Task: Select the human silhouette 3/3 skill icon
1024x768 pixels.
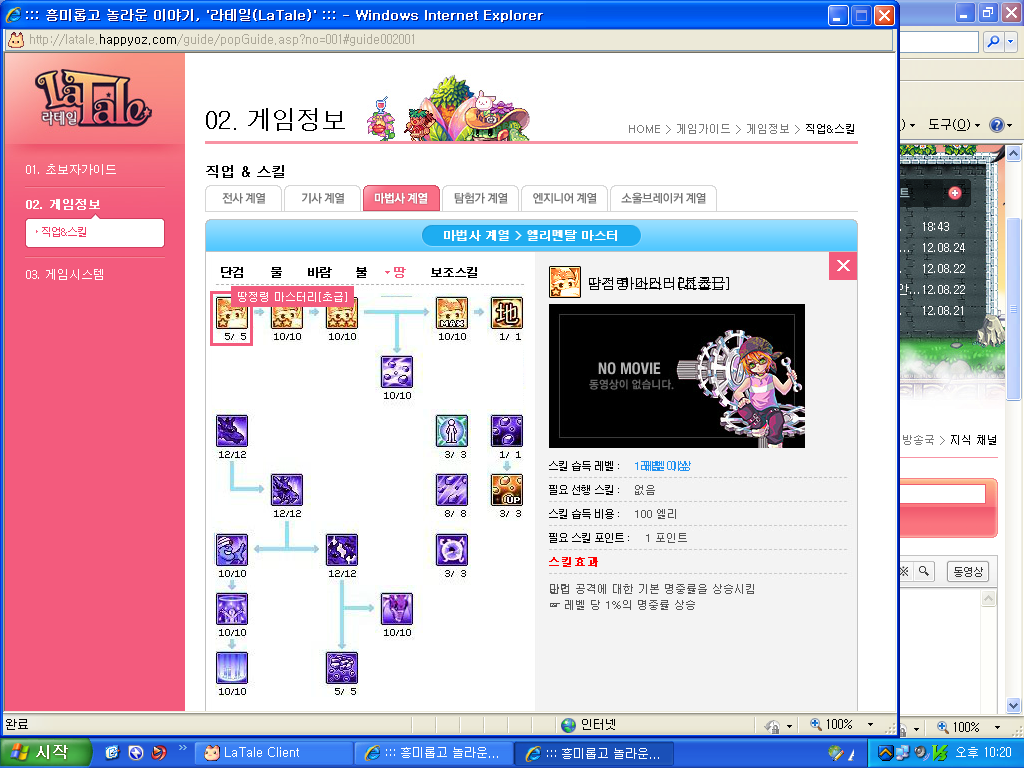Action: (452, 431)
